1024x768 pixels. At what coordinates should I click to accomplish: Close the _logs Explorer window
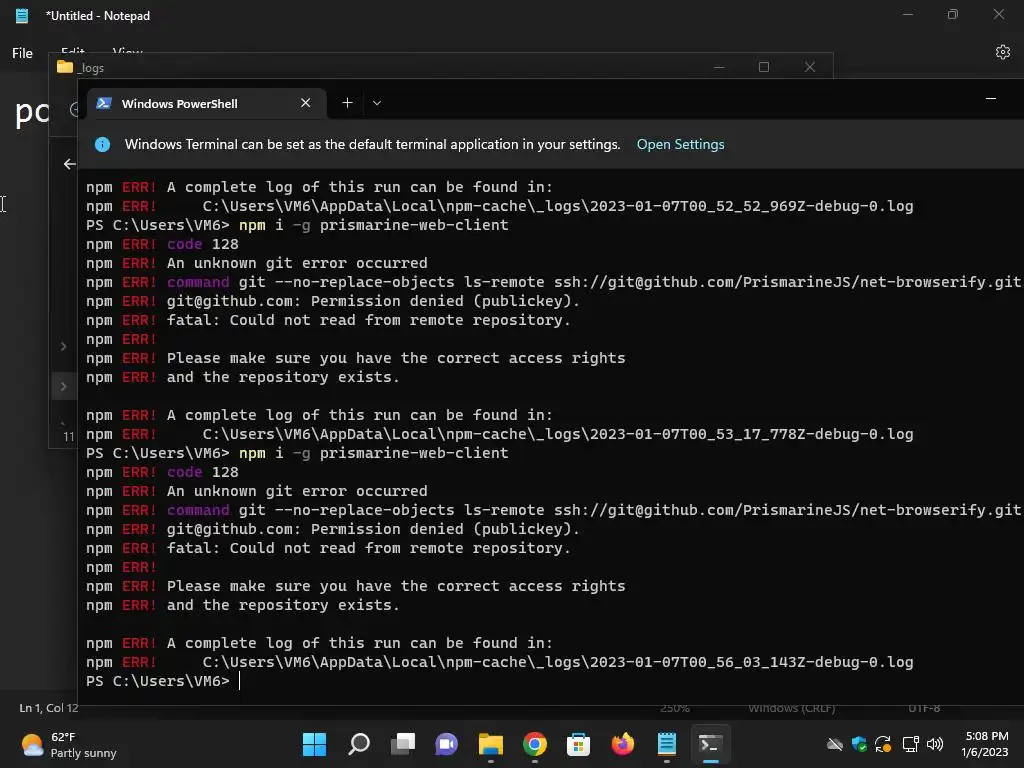[x=810, y=67]
